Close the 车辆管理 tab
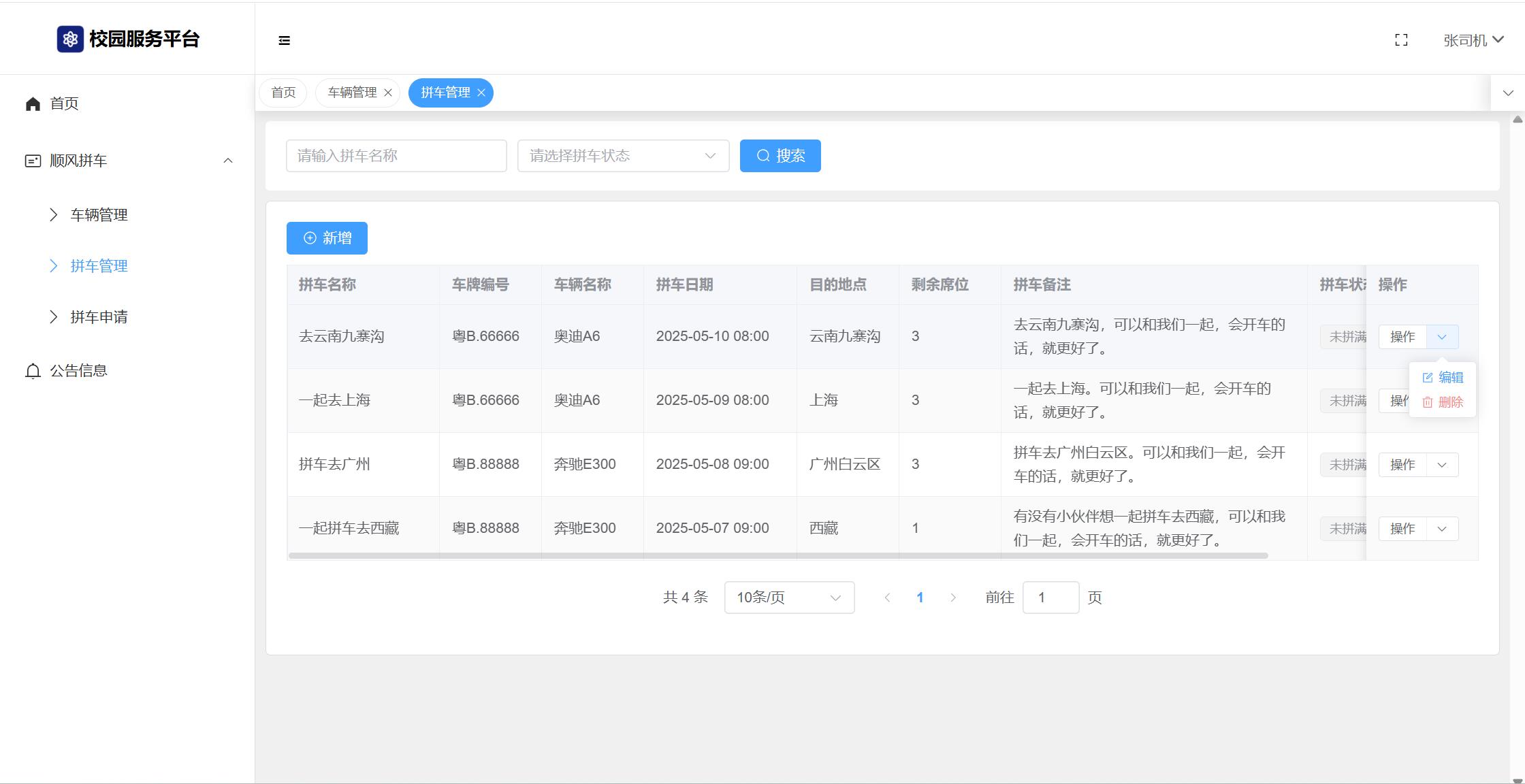 [388, 93]
